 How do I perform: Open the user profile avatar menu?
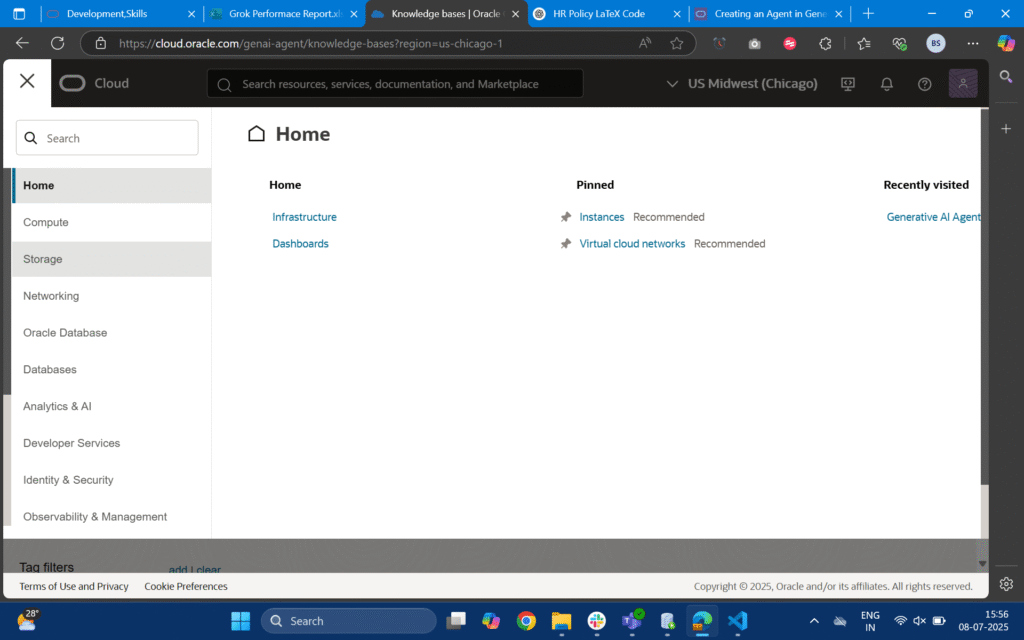tap(963, 84)
